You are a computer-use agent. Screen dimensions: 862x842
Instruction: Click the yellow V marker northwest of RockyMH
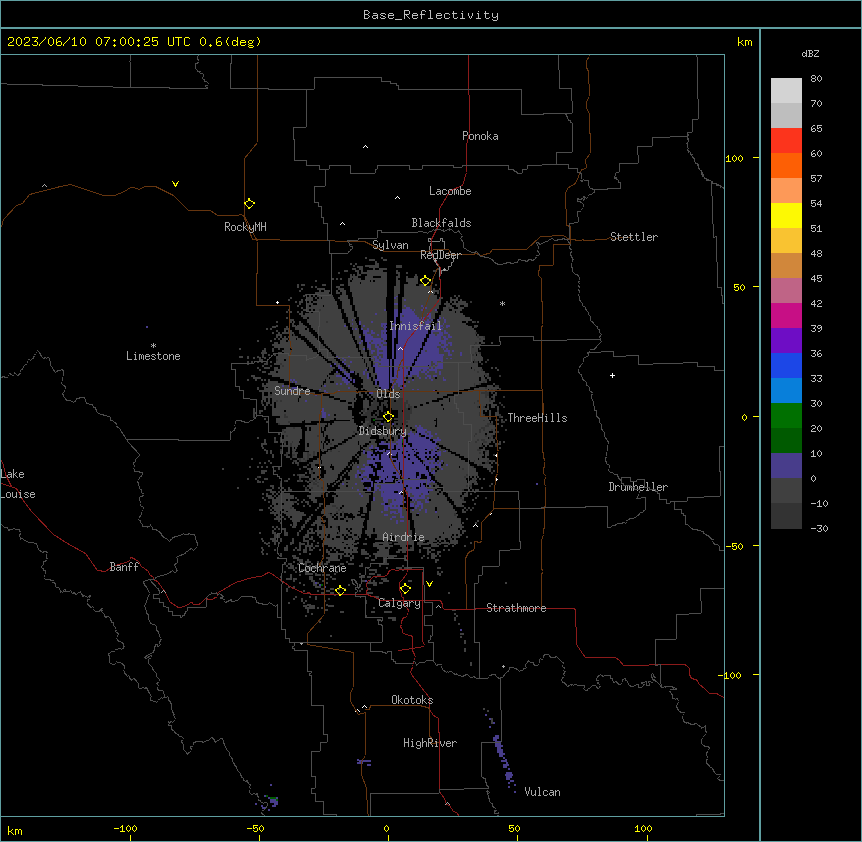click(175, 184)
